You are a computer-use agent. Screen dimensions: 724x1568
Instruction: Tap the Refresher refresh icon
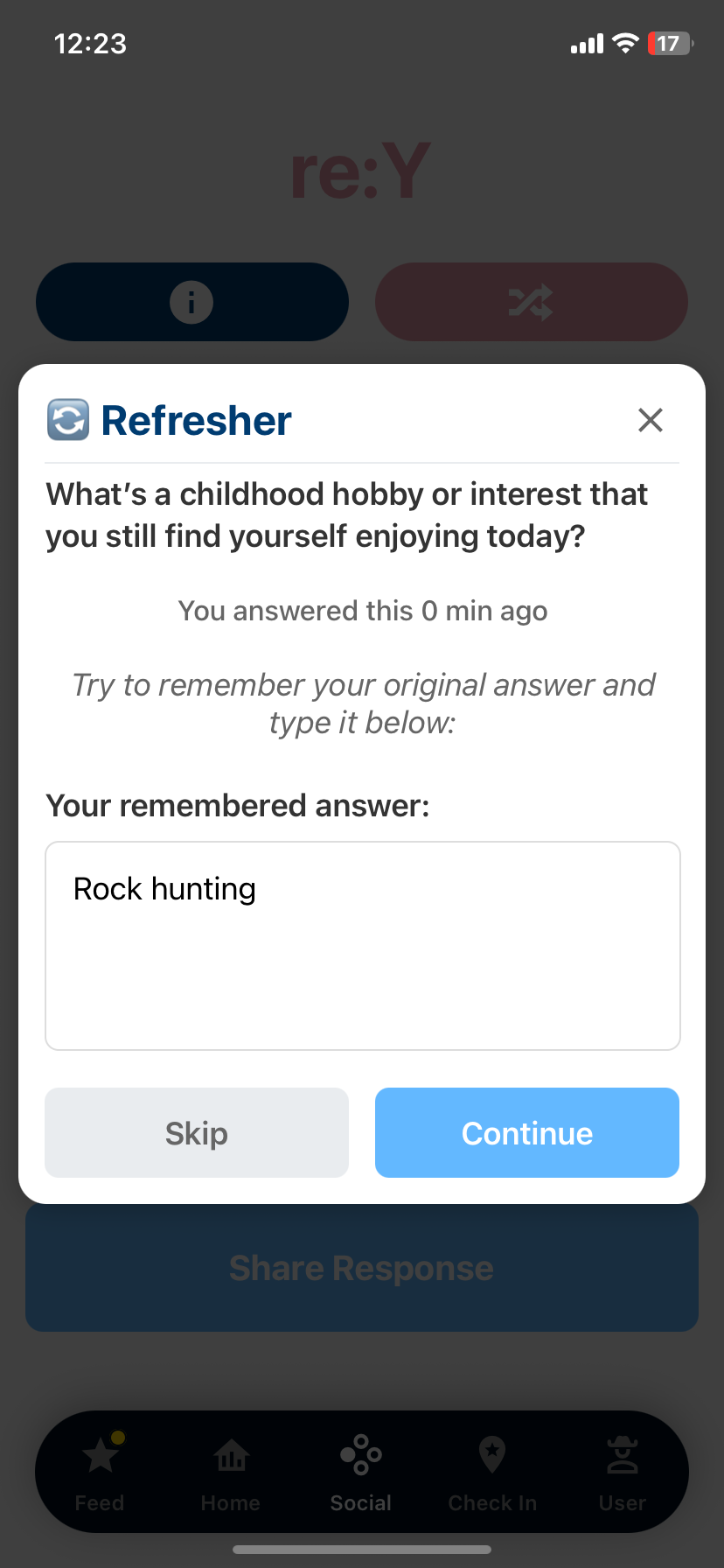click(67, 420)
